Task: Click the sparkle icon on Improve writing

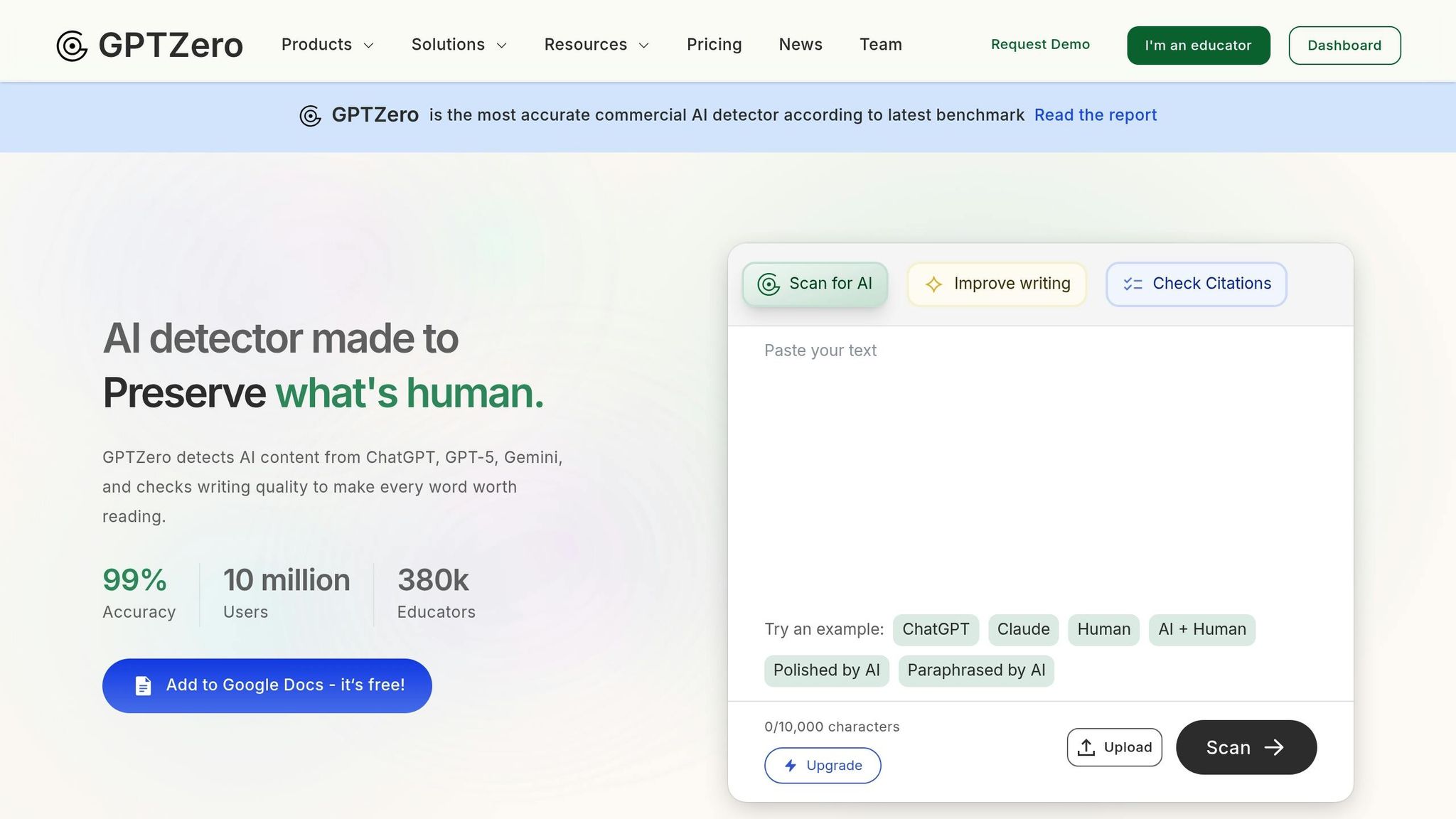Action: [x=933, y=284]
